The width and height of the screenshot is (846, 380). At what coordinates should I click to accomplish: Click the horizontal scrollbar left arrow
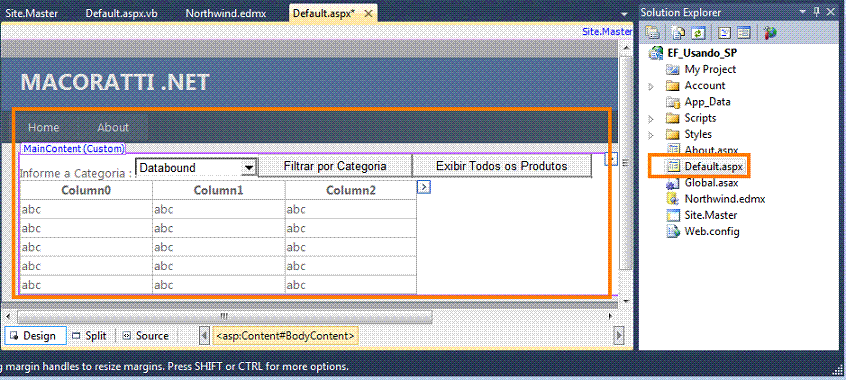[7, 316]
